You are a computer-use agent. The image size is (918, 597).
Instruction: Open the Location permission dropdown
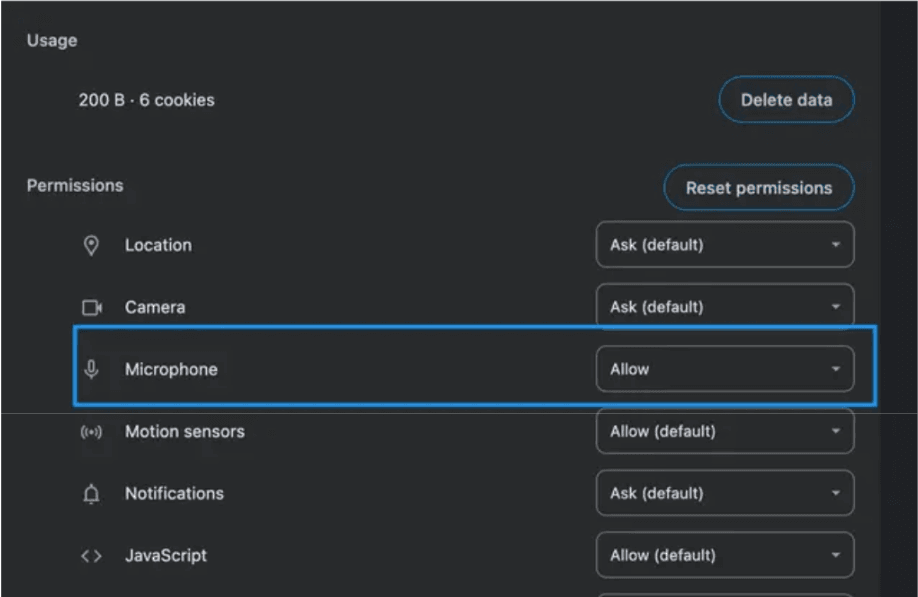coord(724,245)
